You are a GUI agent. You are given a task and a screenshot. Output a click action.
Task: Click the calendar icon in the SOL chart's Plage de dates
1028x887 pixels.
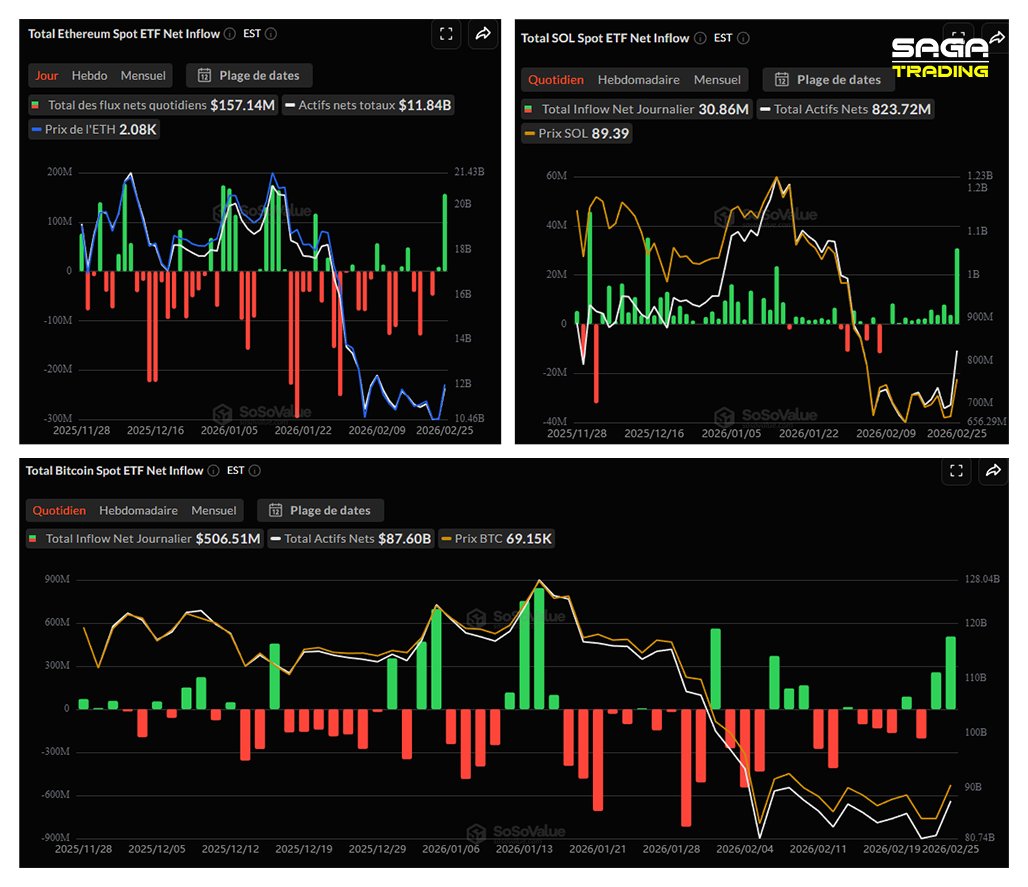[x=783, y=80]
